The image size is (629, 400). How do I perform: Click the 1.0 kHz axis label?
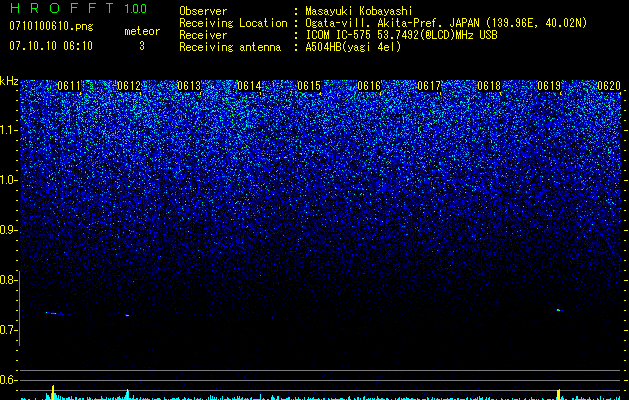8,180
